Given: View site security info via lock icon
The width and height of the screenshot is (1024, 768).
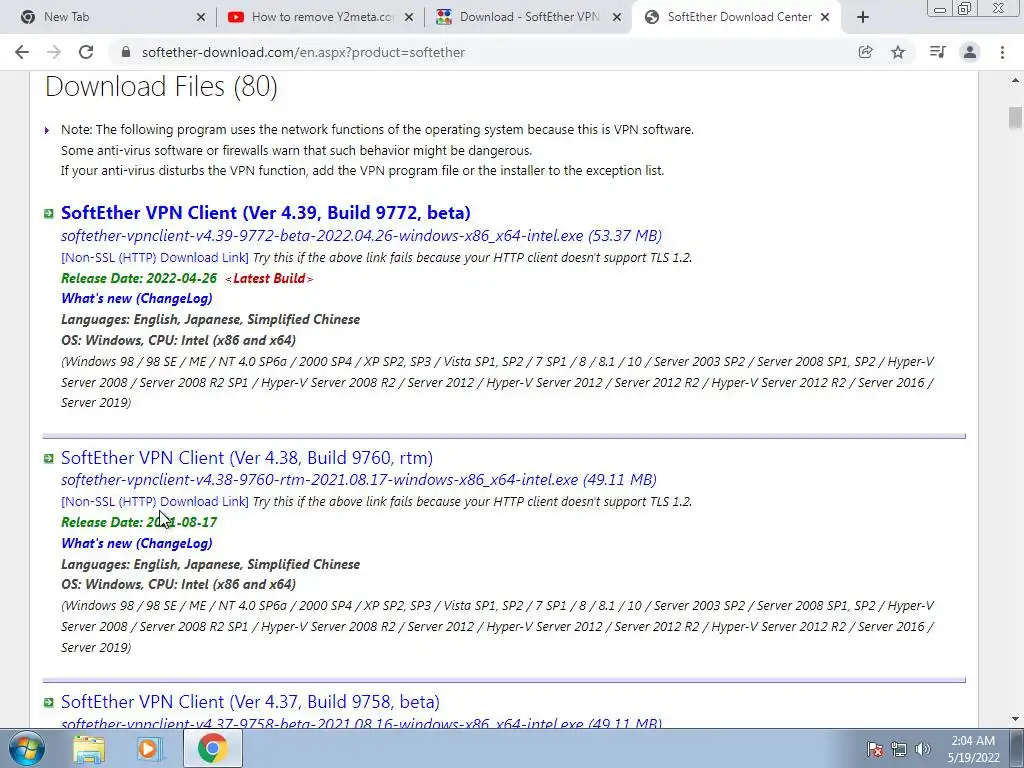Looking at the screenshot, I should [126, 52].
